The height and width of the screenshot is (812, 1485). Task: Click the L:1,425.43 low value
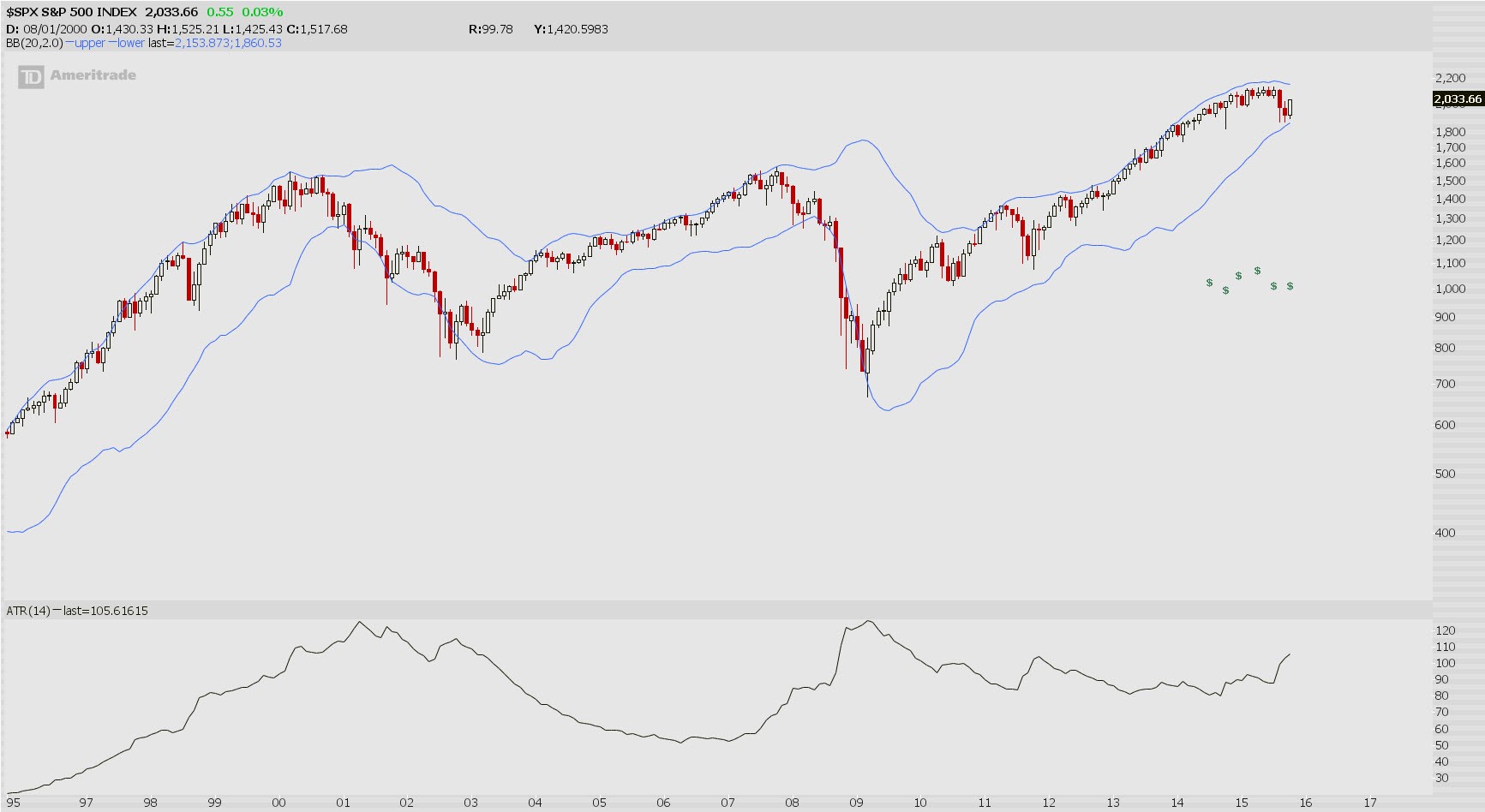click(253, 29)
